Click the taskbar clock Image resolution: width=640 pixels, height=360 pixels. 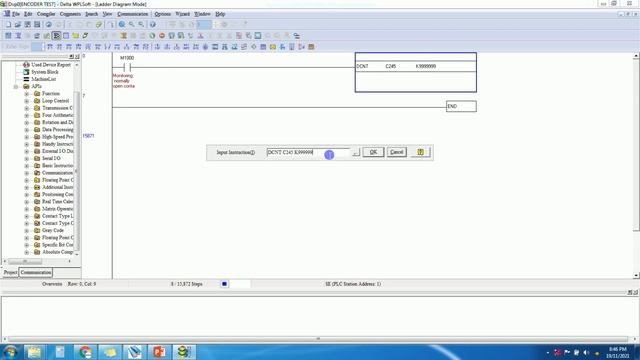point(617,352)
